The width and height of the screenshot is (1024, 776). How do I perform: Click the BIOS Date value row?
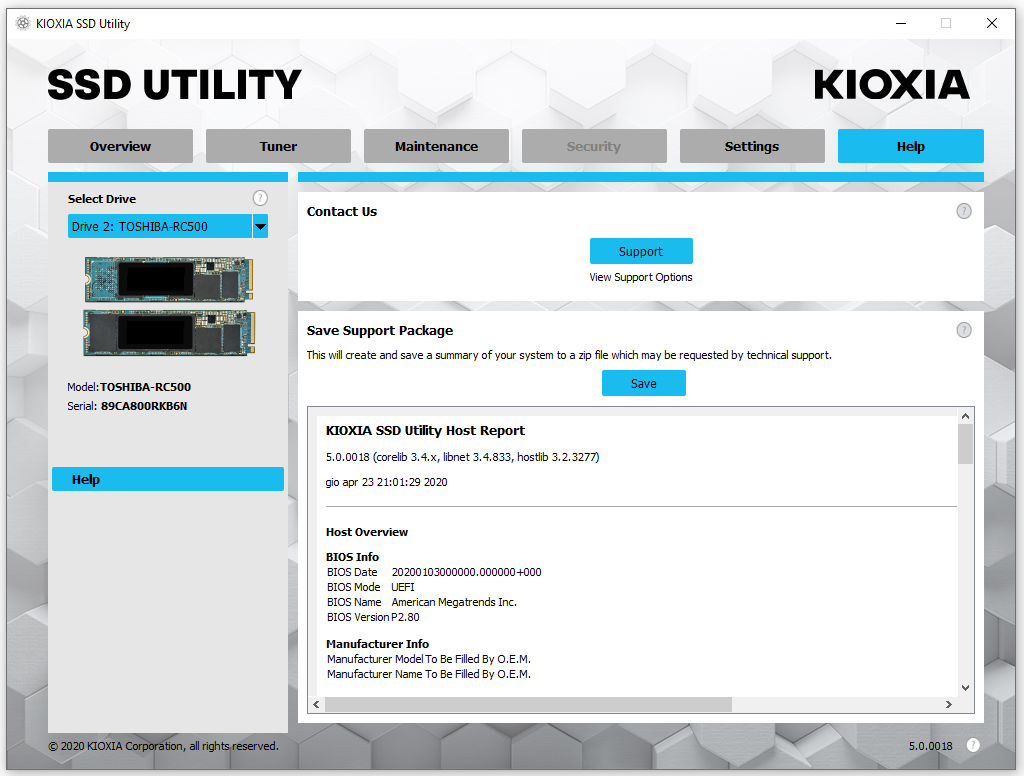(x=434, y=572)
